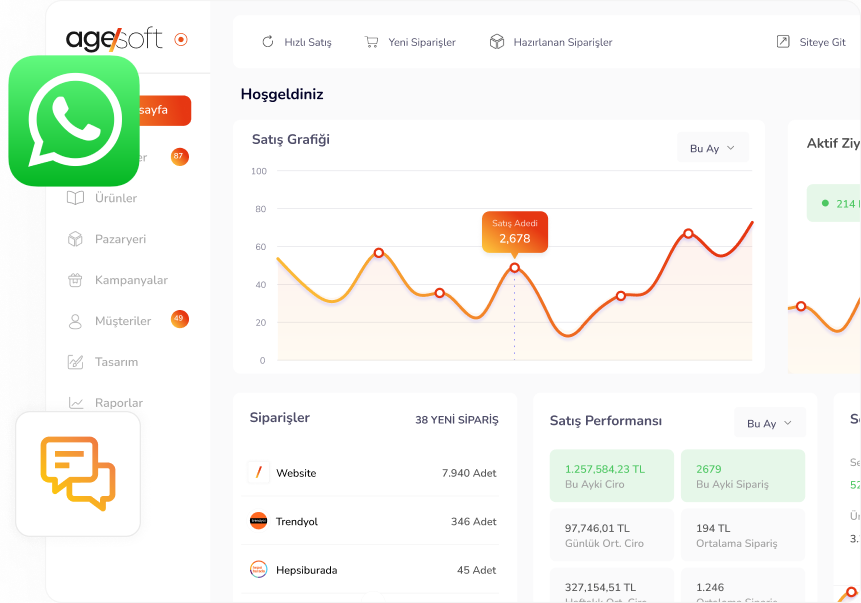Click the Bu Ayki Ciro label

(x=595, y=484)
